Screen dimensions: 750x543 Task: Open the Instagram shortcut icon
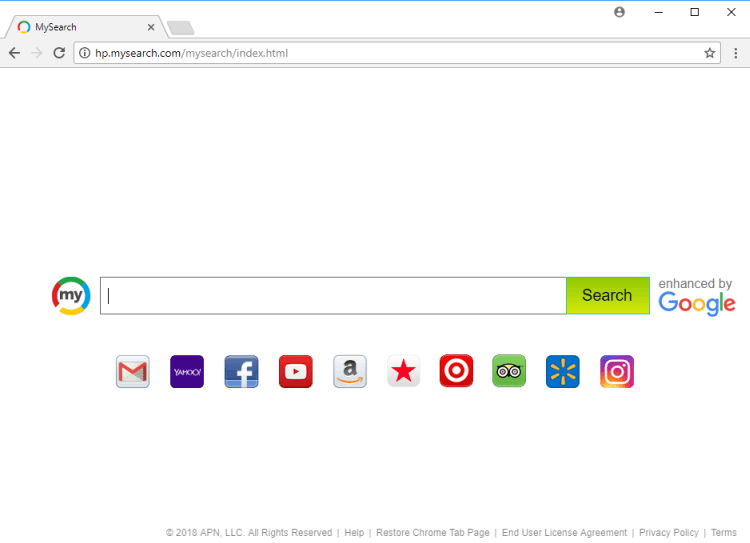[617, 371]
